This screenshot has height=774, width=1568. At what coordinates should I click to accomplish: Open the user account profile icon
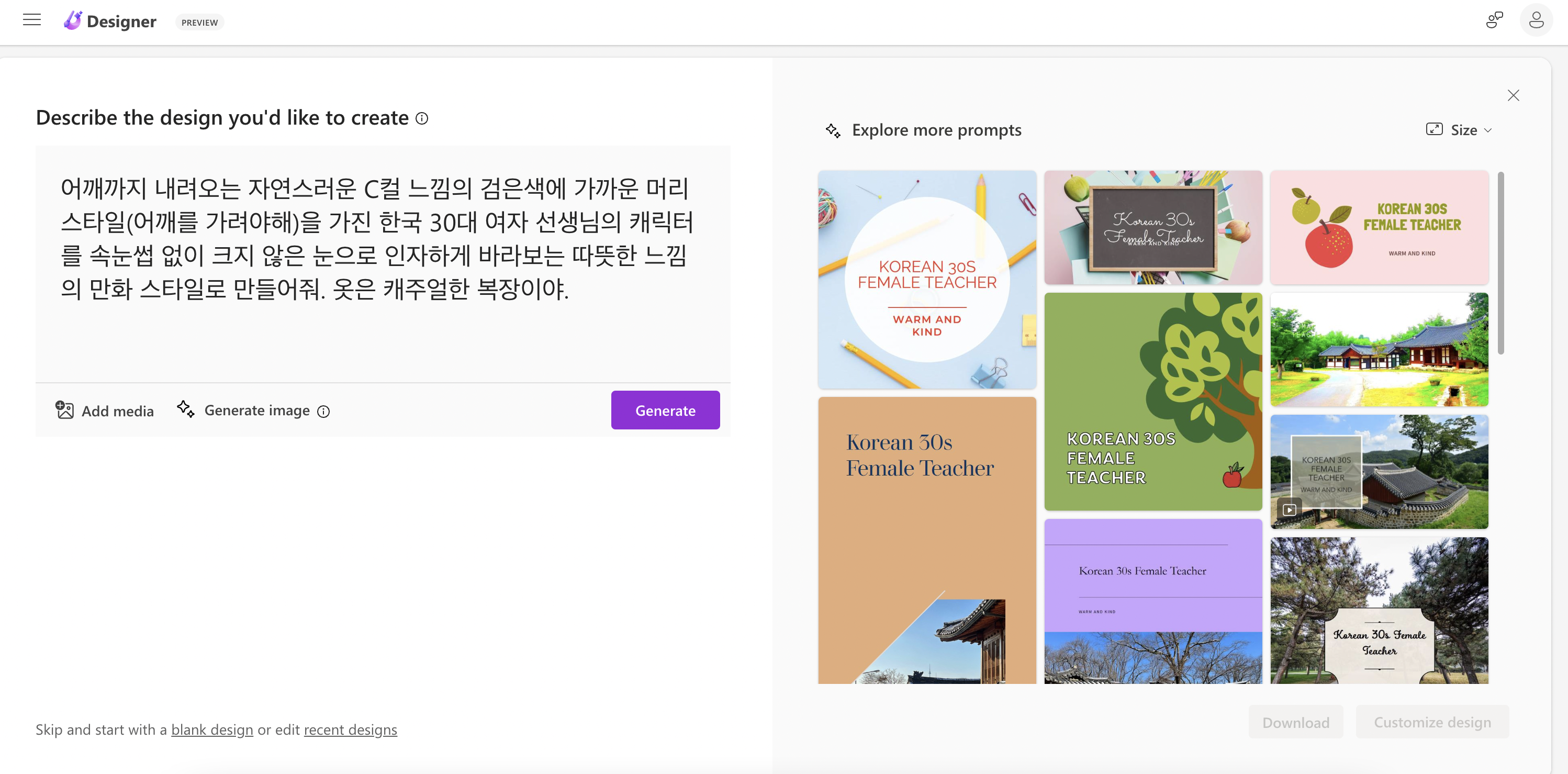(x=1536, y=20)
